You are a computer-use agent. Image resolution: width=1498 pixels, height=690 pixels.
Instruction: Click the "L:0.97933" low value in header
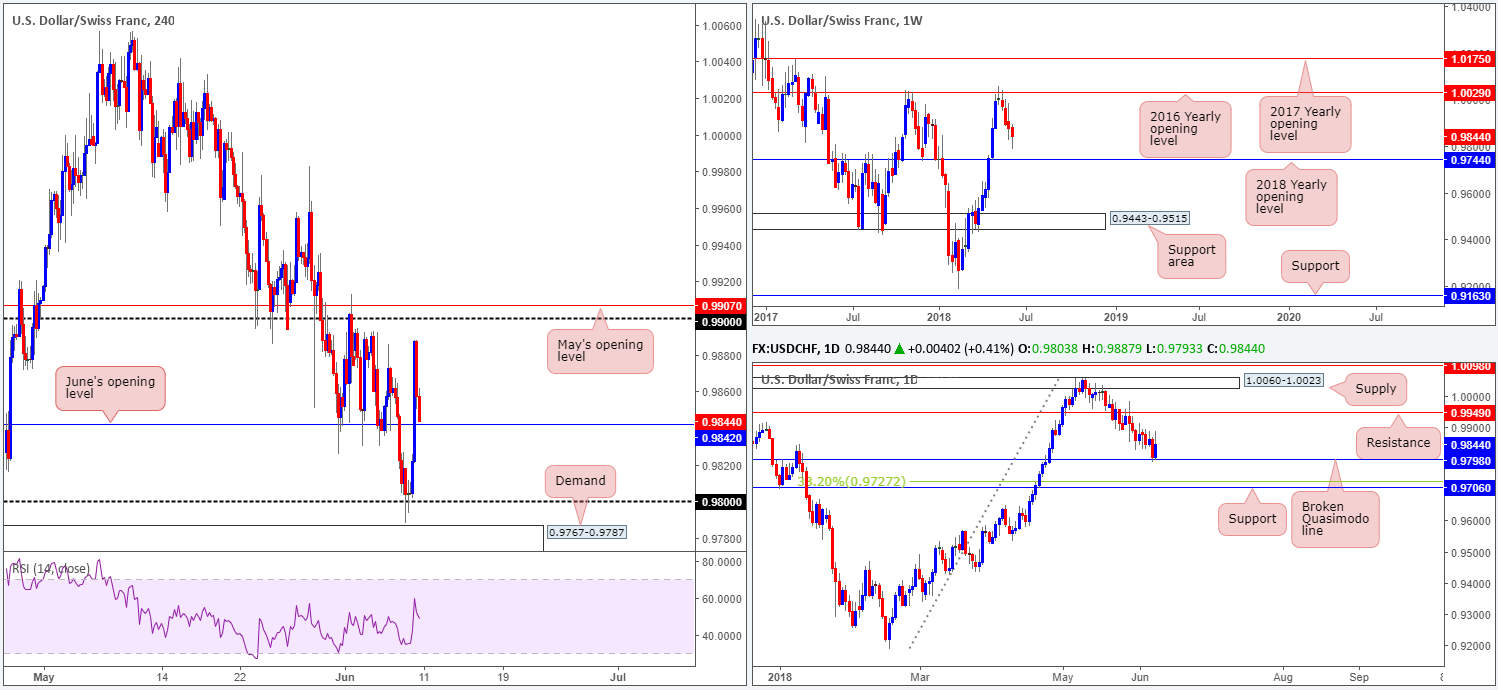coord(1174,349)
